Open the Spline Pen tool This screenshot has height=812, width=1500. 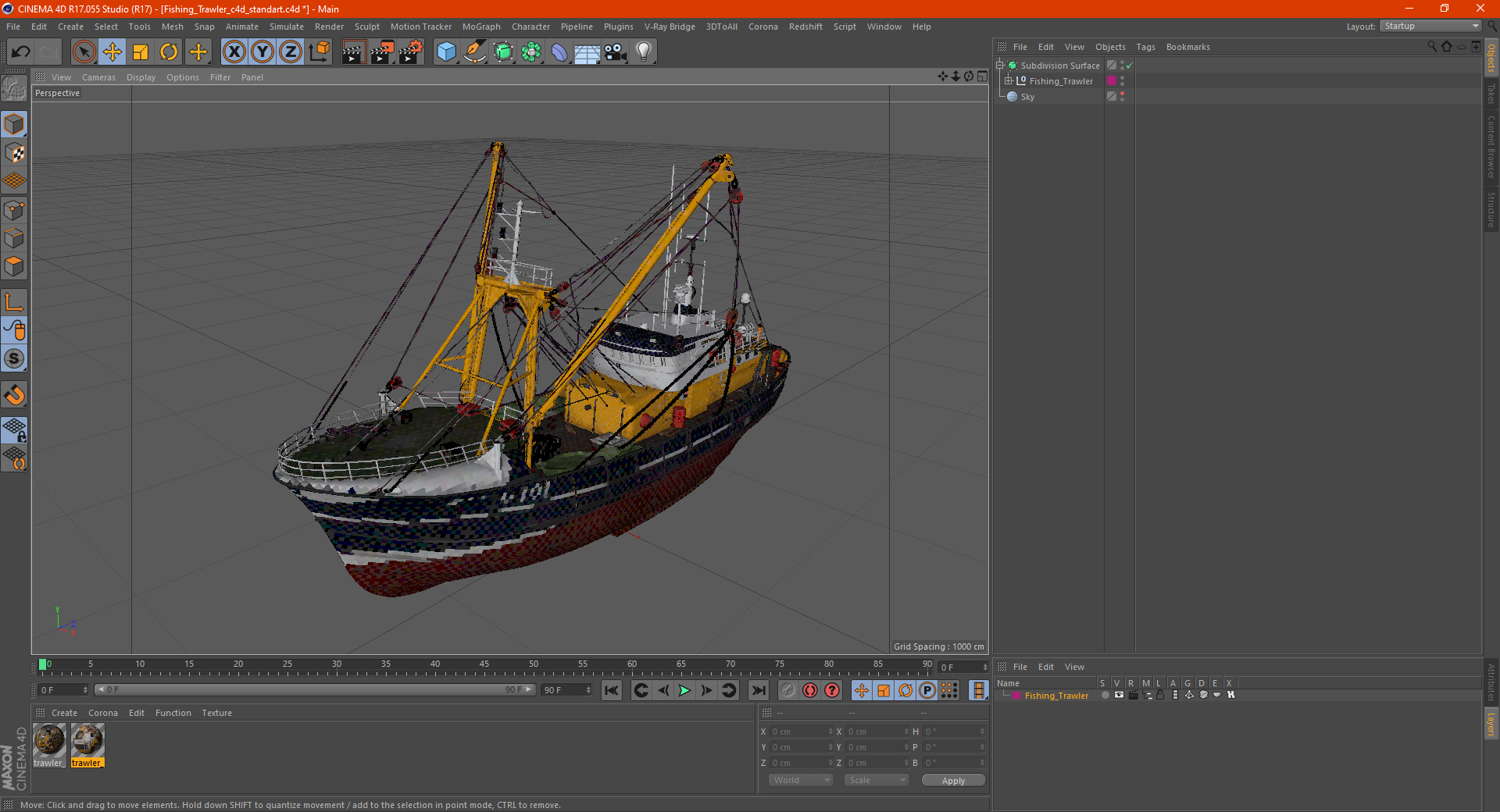pos(475,52)
